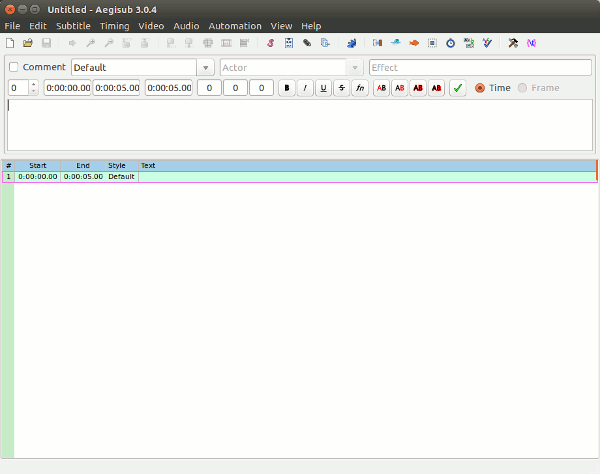Focus the subtitle text edit box
Screen dimensions: 600x474
coord(300,125)
